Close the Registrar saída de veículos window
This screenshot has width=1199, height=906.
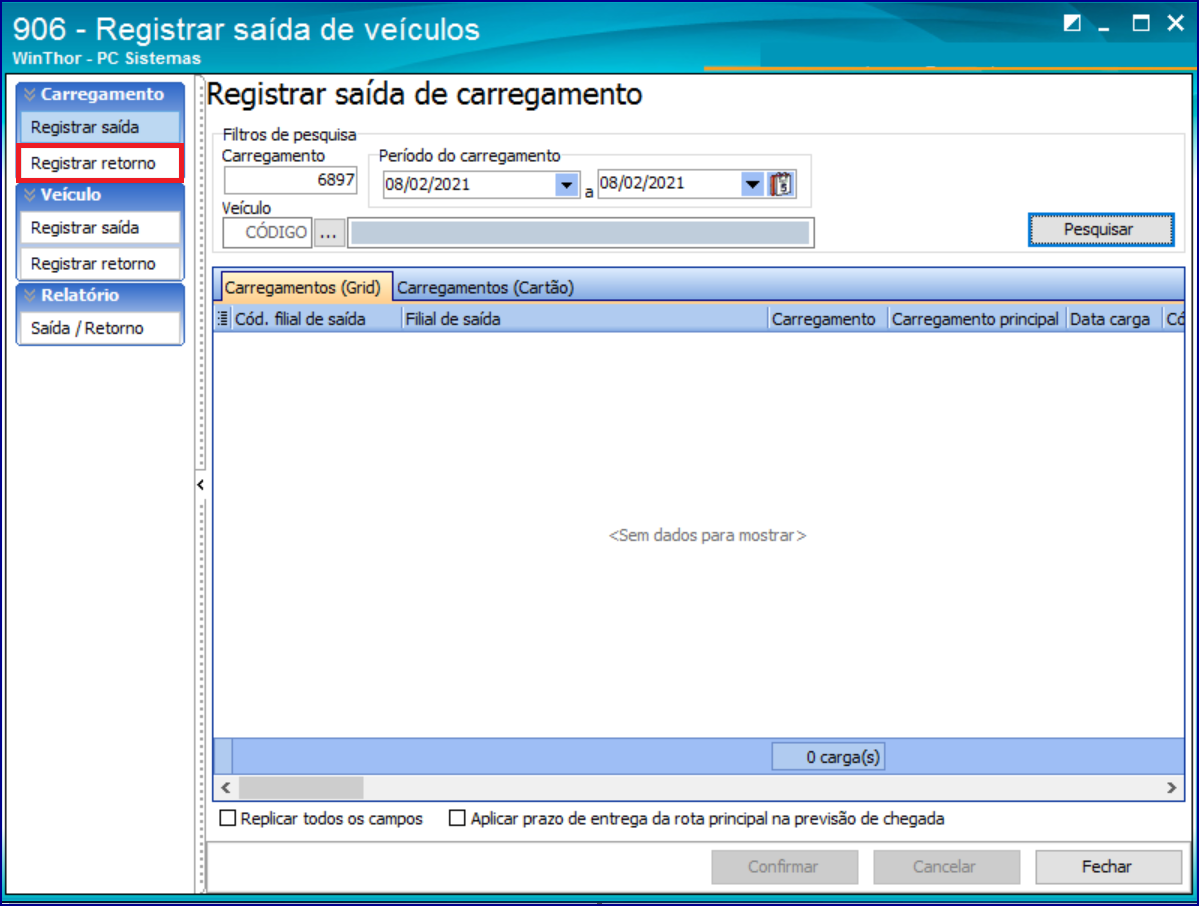1176,24
